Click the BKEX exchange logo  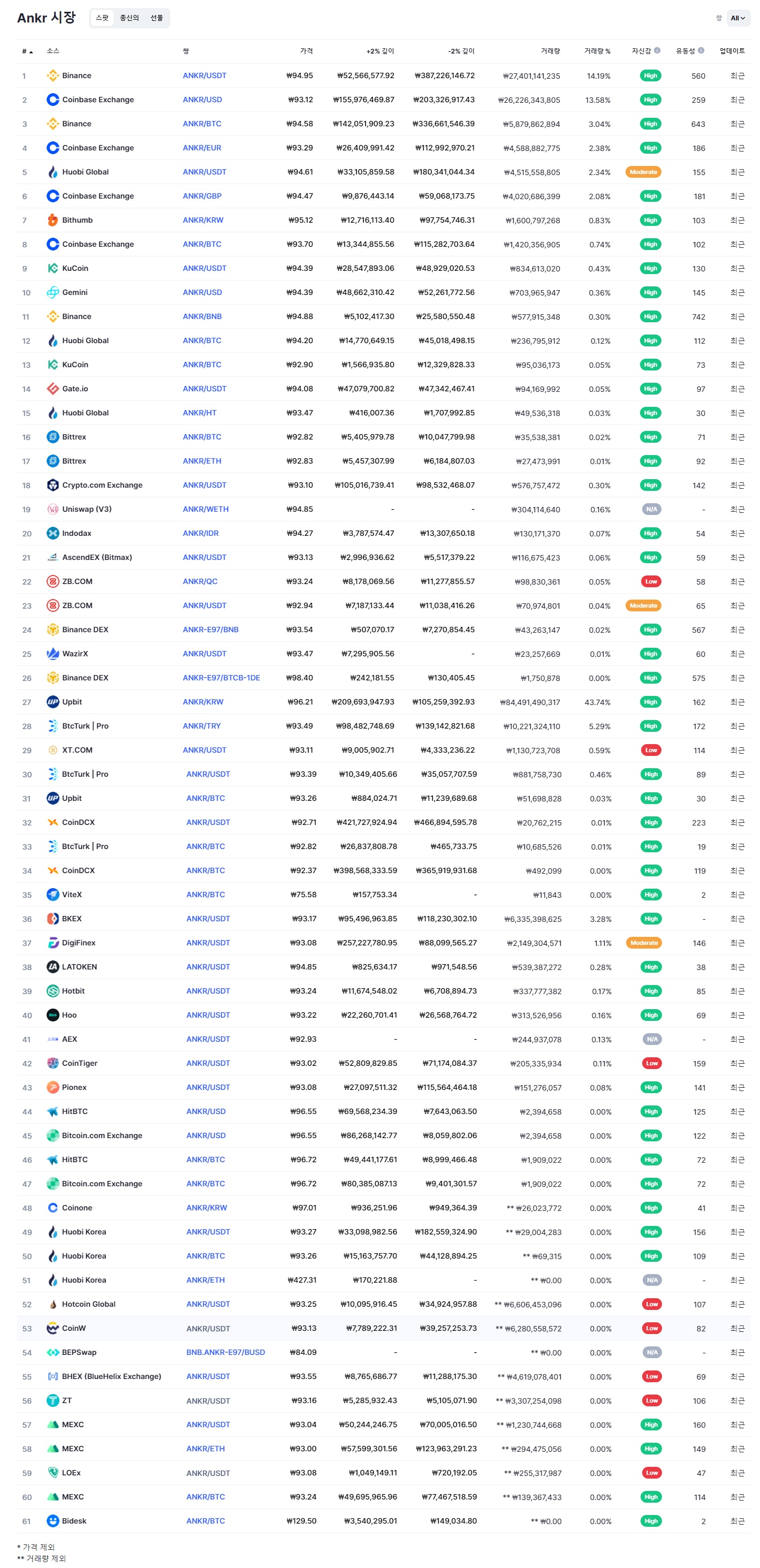53,919
